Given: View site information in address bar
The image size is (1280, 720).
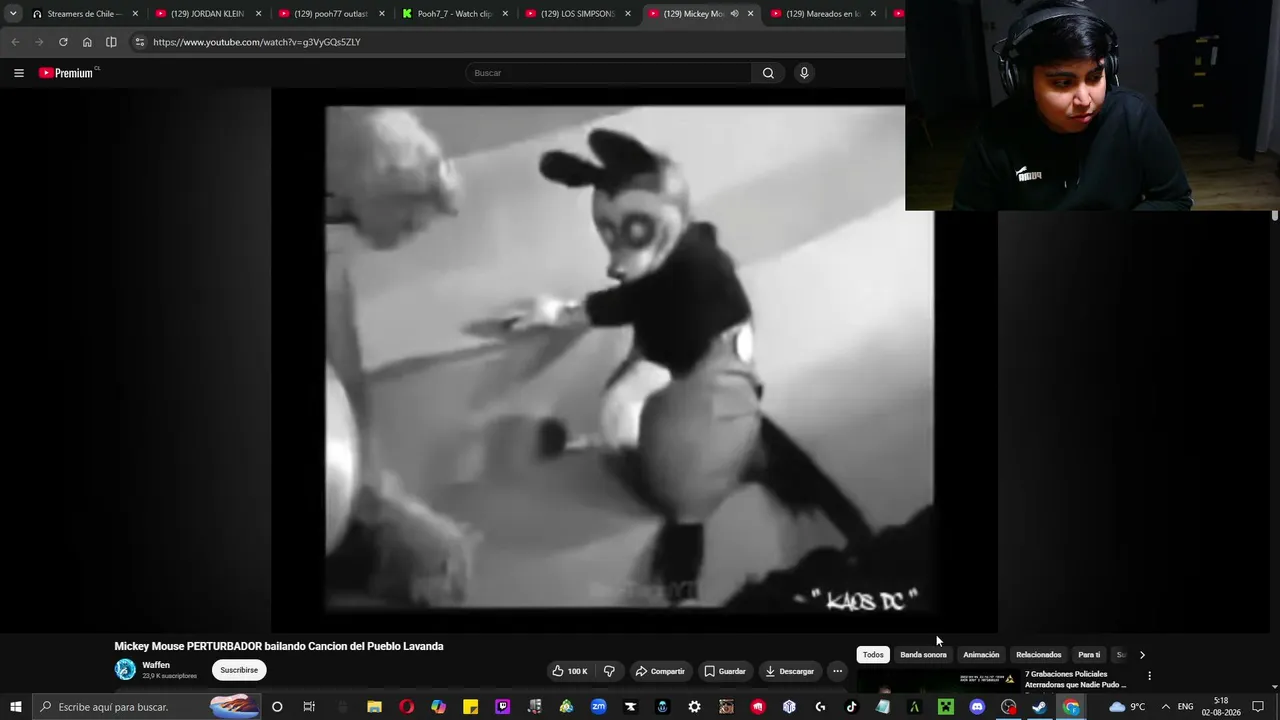Looking at the screenshot, I should (140, 42).
